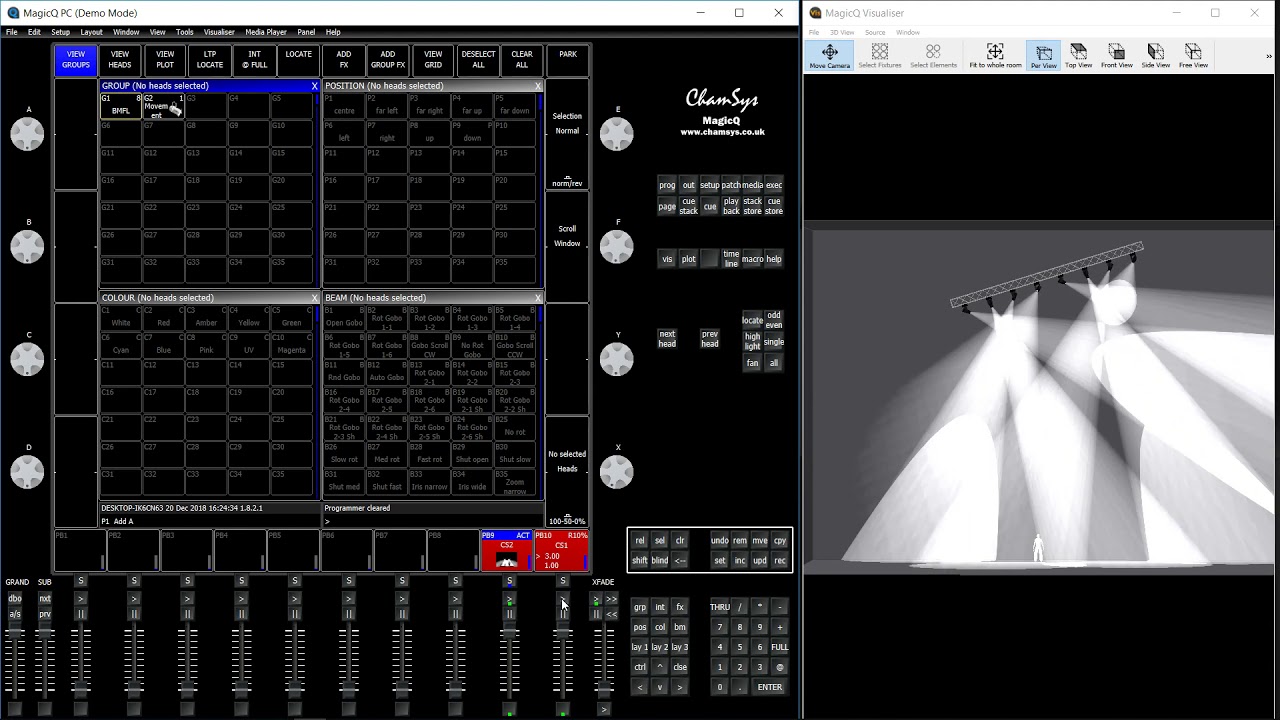Click encoder wheel X
The image size is (1280, 720).
pyautogui.click(x=617, y=473)
